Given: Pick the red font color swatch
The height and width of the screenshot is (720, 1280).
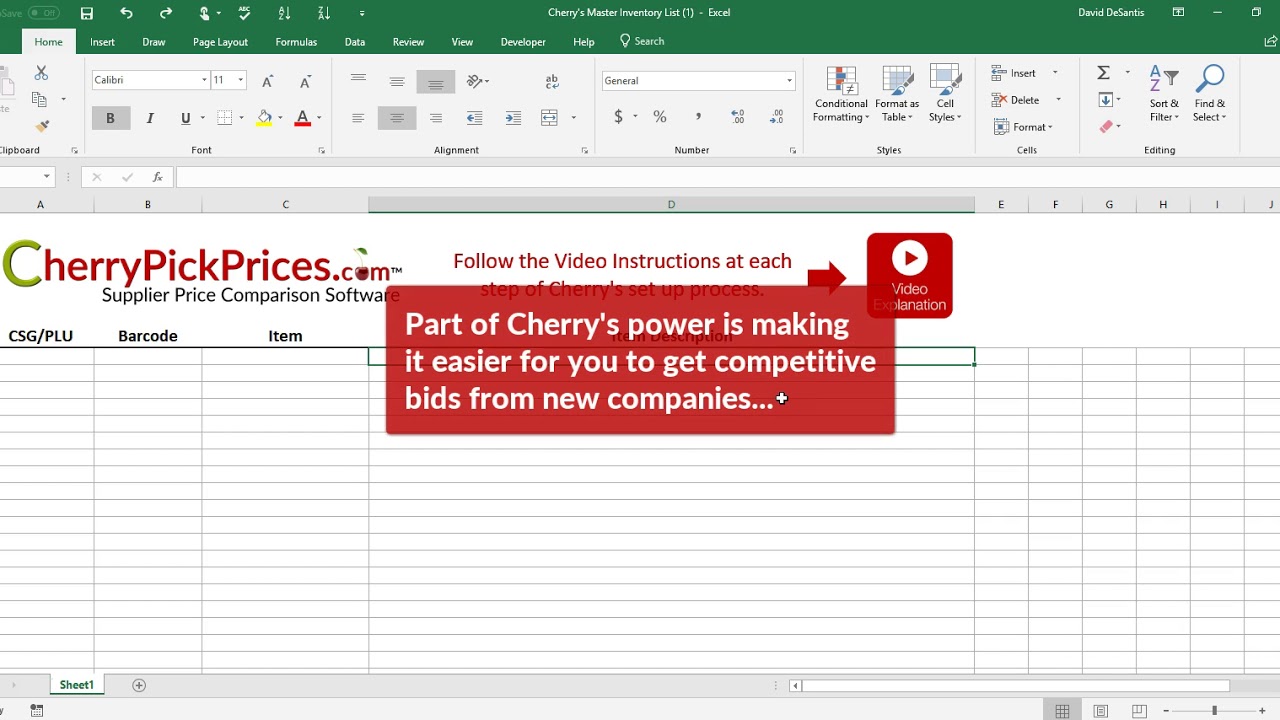Looking at the screenshot, I should pyautogui.click(x=302, y=118).
